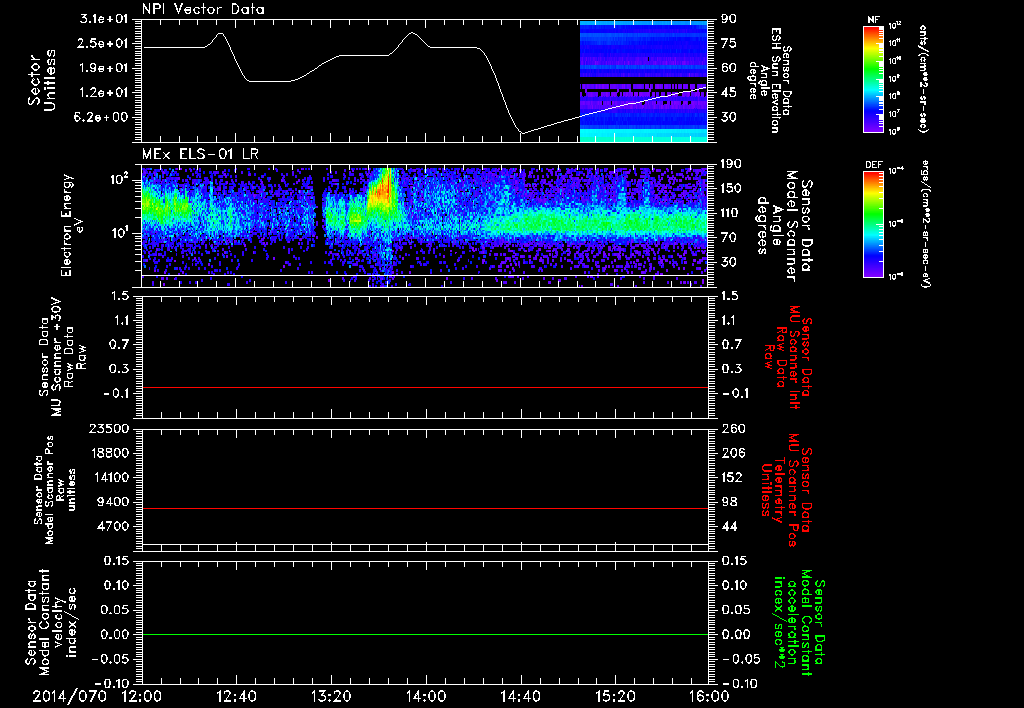Click the "14:40" time axis label
This screenshot has height=708, width=1024.
tap(520, 696)
